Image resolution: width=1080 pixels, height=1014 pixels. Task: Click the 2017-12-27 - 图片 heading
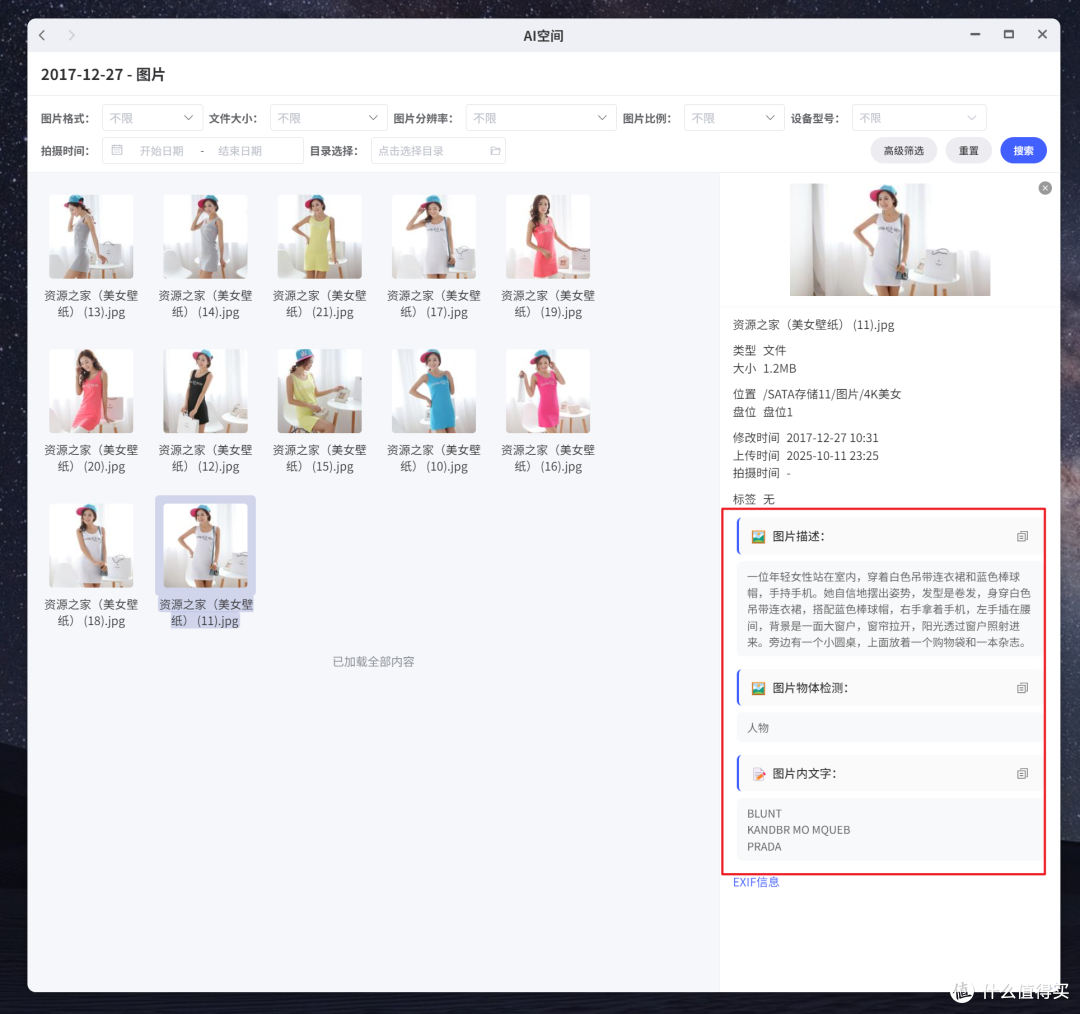click(103, 74)
